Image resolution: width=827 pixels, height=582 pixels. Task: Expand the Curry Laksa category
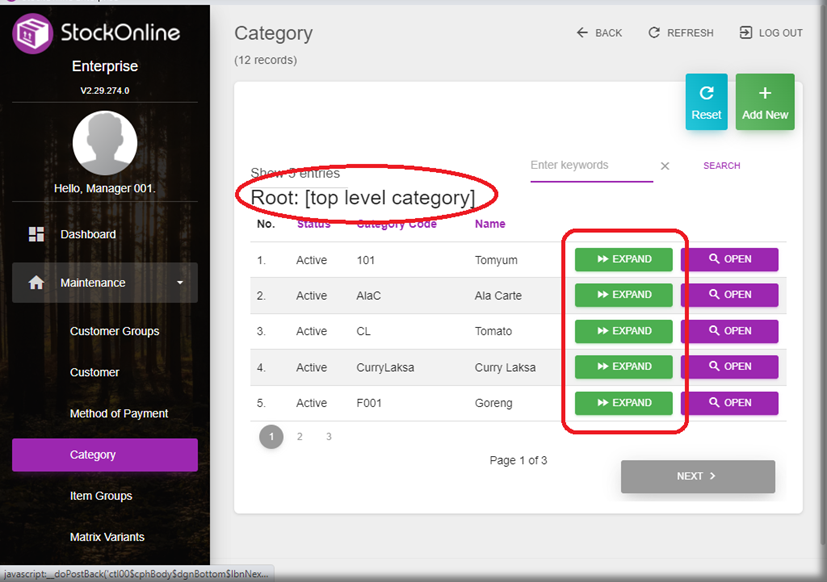click(x=623, y=367)
